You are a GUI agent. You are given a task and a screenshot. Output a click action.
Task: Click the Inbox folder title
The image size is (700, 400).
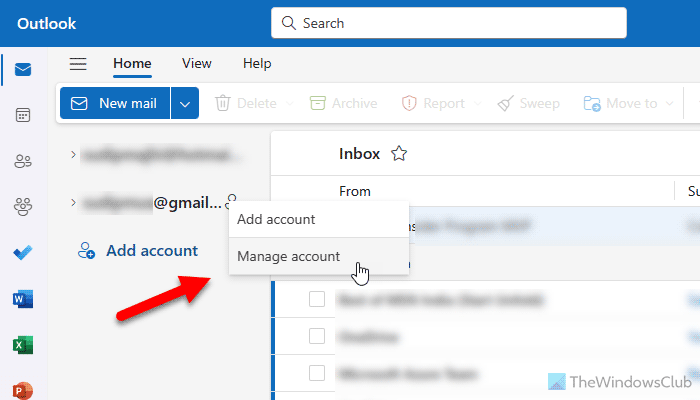(x=359, y=154)
